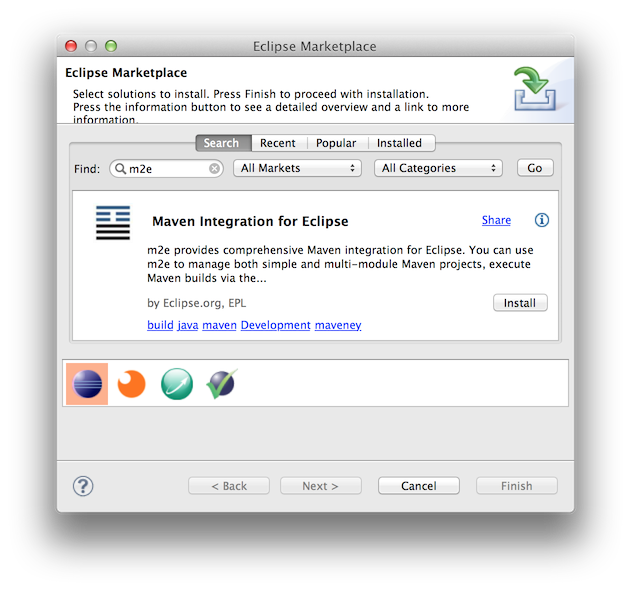Click the info icon for Maven Integration

[x=541, y=220]
